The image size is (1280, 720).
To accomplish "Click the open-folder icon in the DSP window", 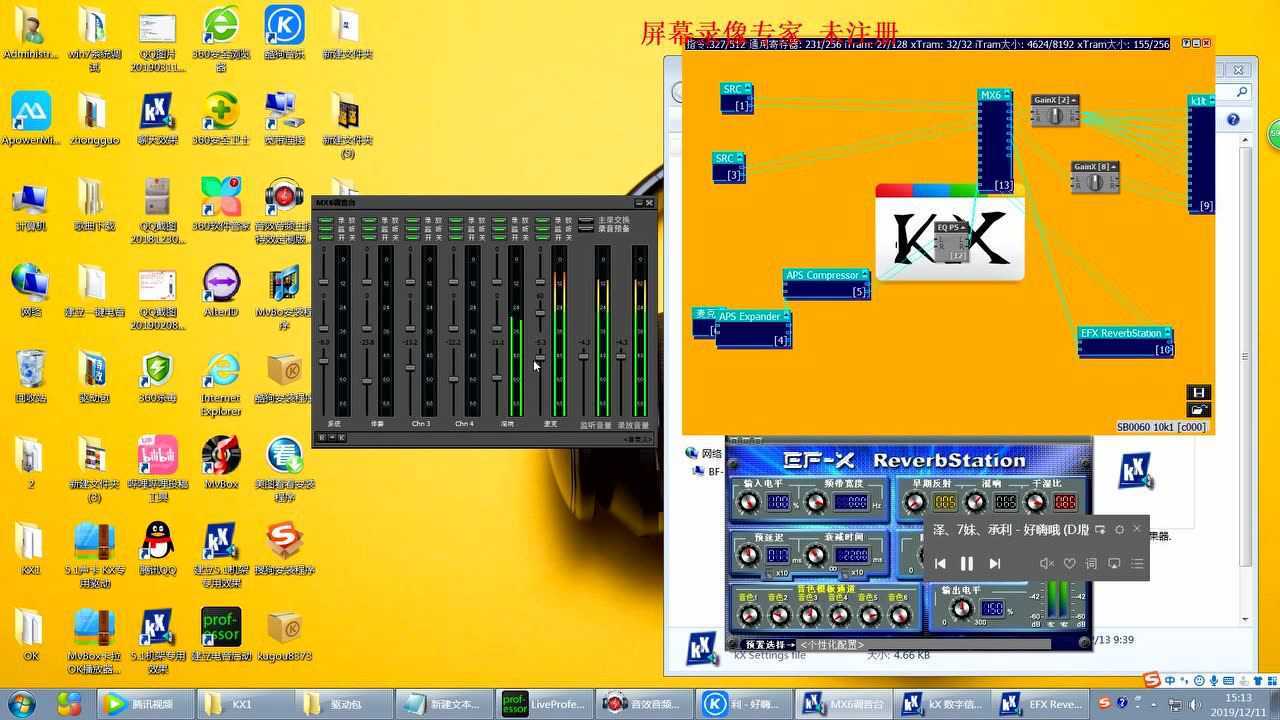I will tap(1198, 409).
